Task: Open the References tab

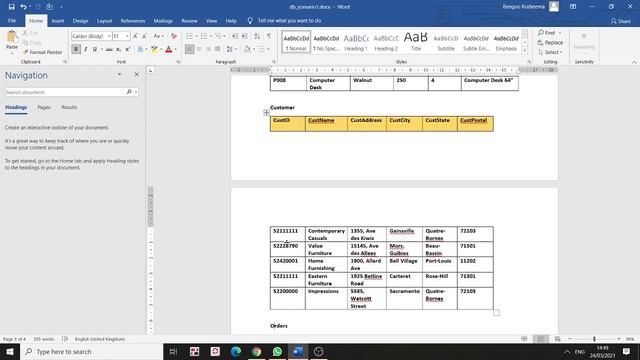Action: point(133,21)
